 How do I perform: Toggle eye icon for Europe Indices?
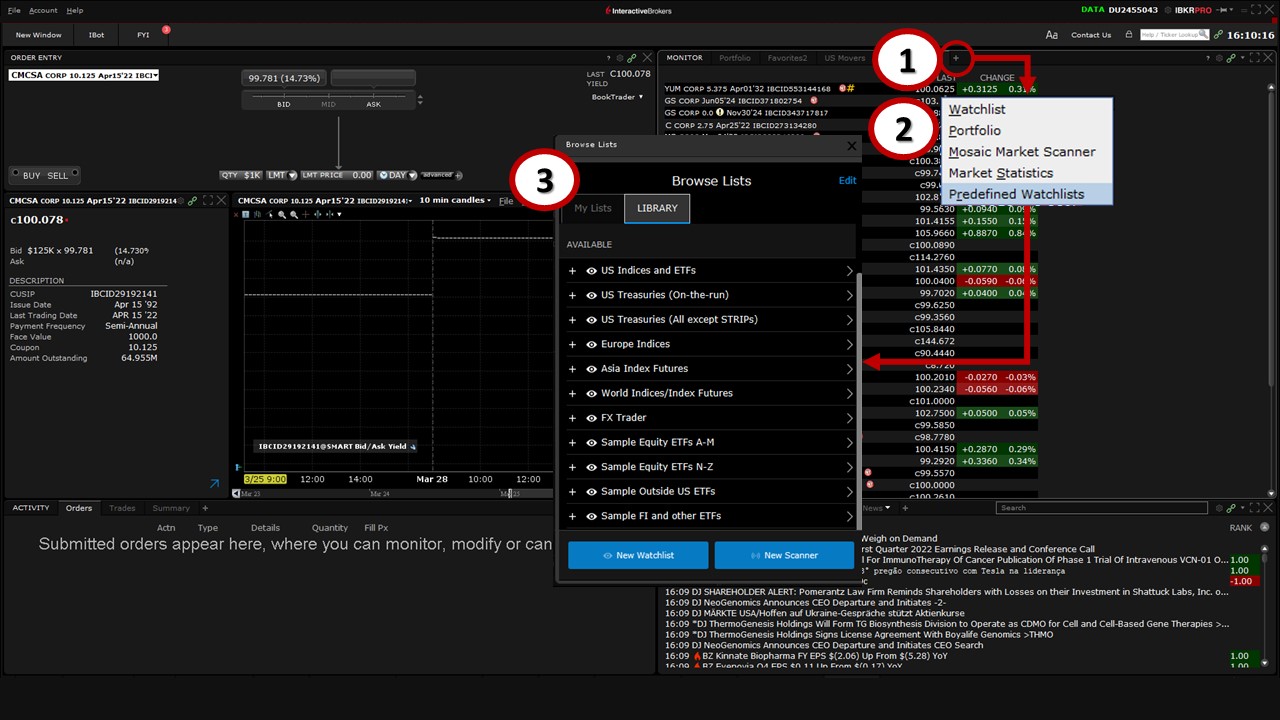click(x=592, y=345)
